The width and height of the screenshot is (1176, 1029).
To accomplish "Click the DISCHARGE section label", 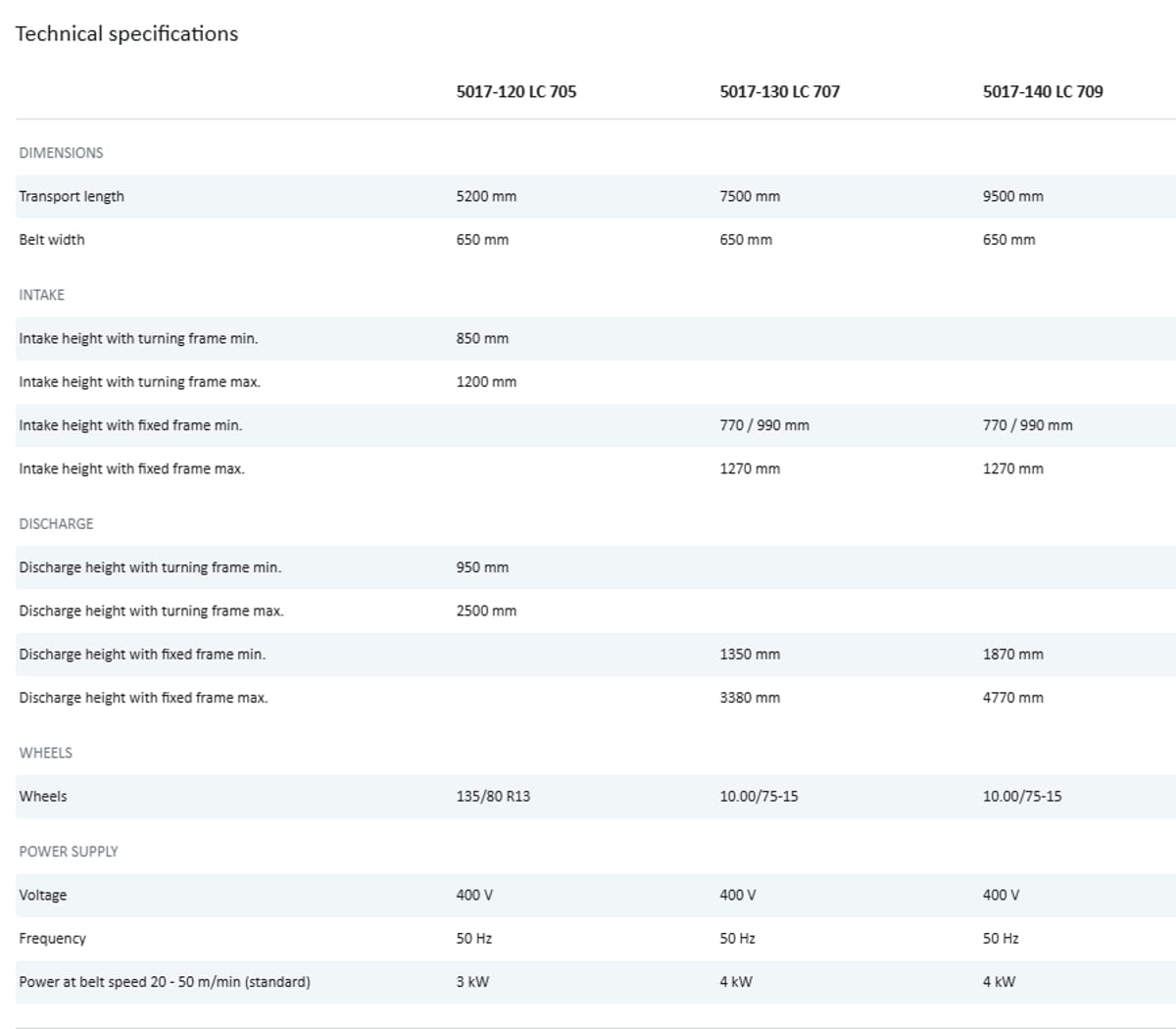I will pos(56,523).
